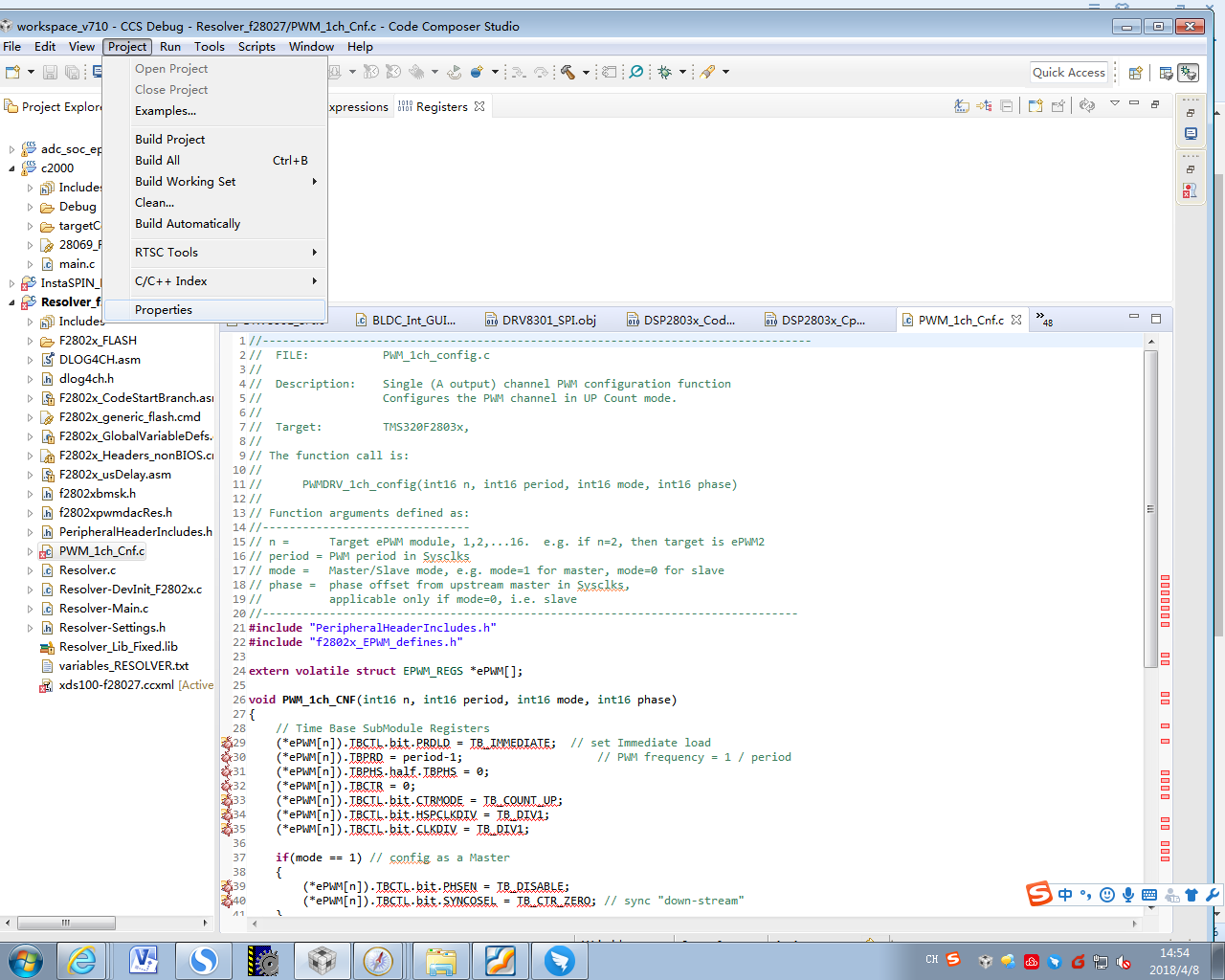Maximize the code editor pane

1155,318
